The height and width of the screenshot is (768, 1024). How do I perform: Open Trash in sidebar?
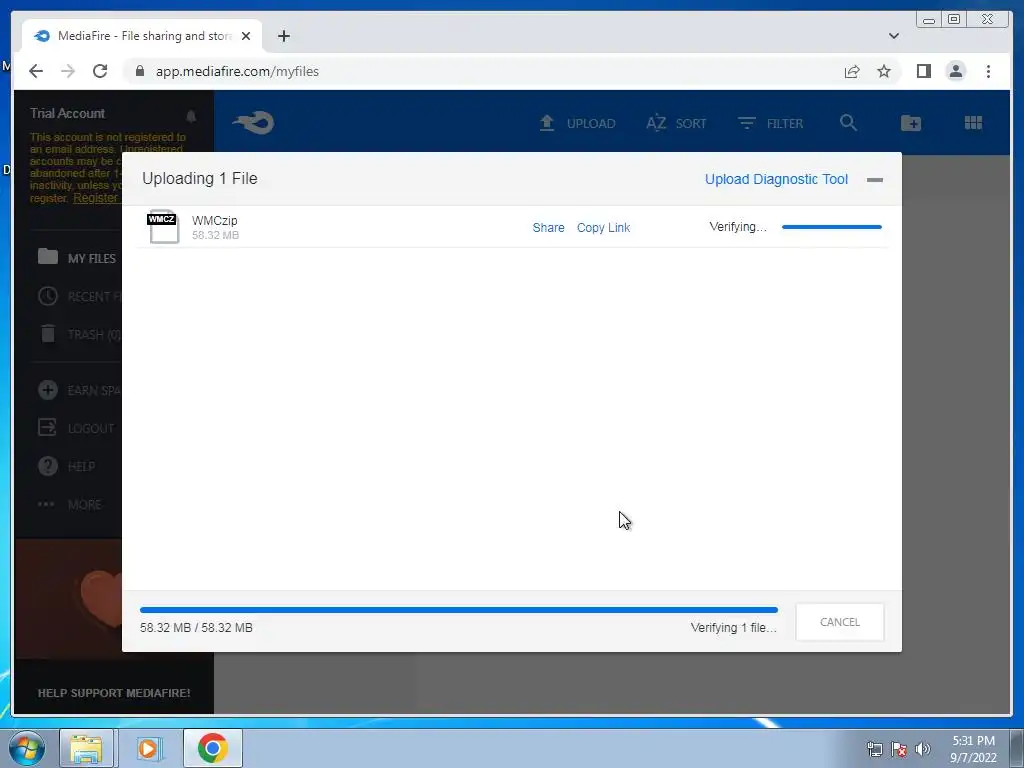tap(79, 334)
